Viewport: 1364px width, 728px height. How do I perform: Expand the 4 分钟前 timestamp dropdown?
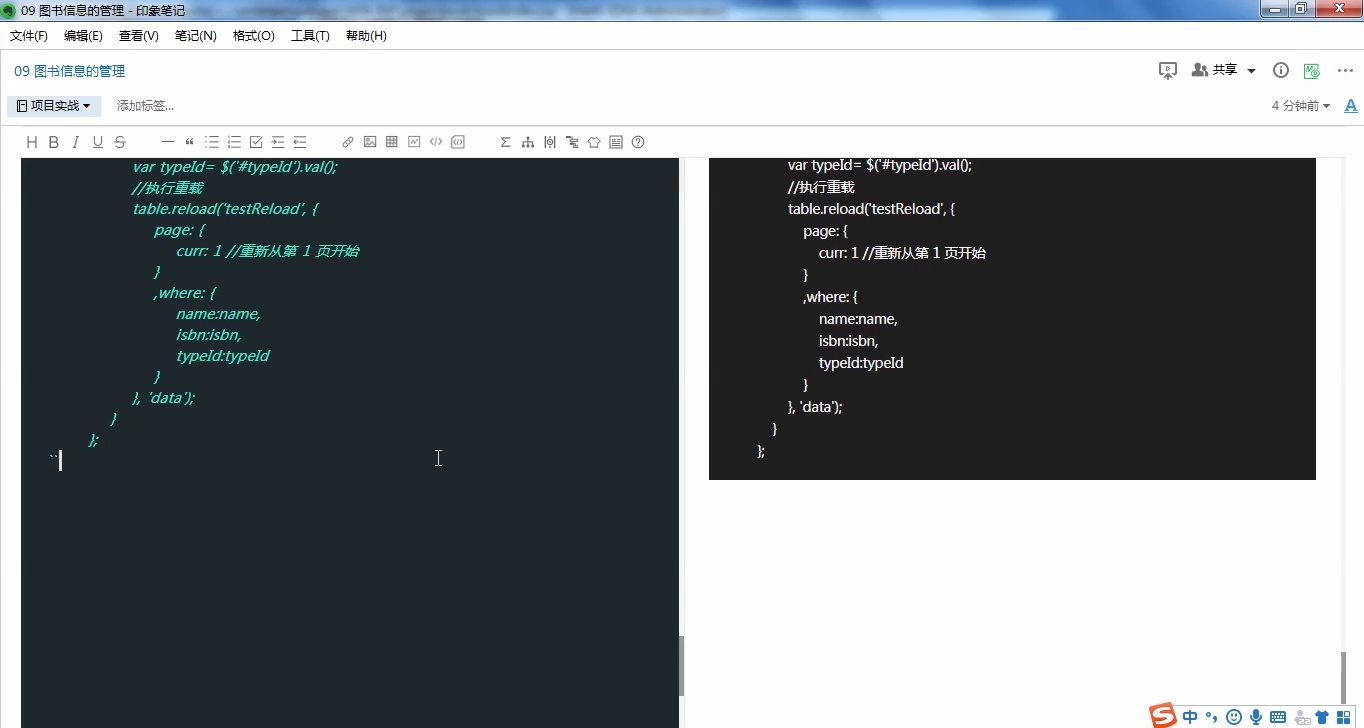click(1300, 105)
